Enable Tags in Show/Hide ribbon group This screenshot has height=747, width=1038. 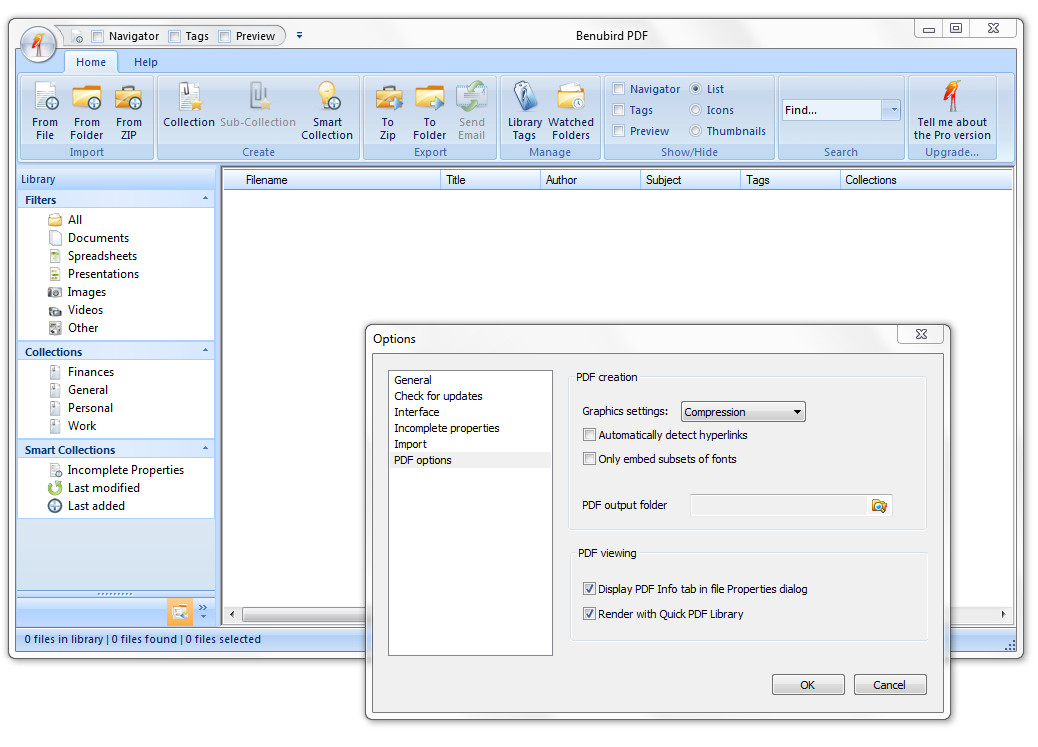coord(618,110)
